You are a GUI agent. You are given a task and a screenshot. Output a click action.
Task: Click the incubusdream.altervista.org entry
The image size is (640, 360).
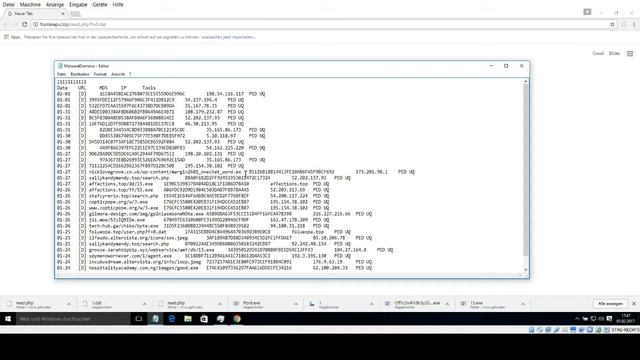click(145, 262)
